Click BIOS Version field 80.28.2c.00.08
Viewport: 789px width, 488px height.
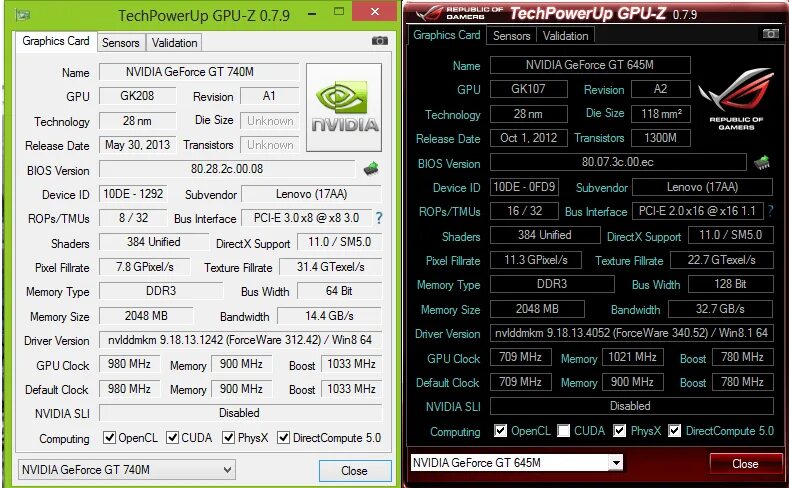[227, 169]
